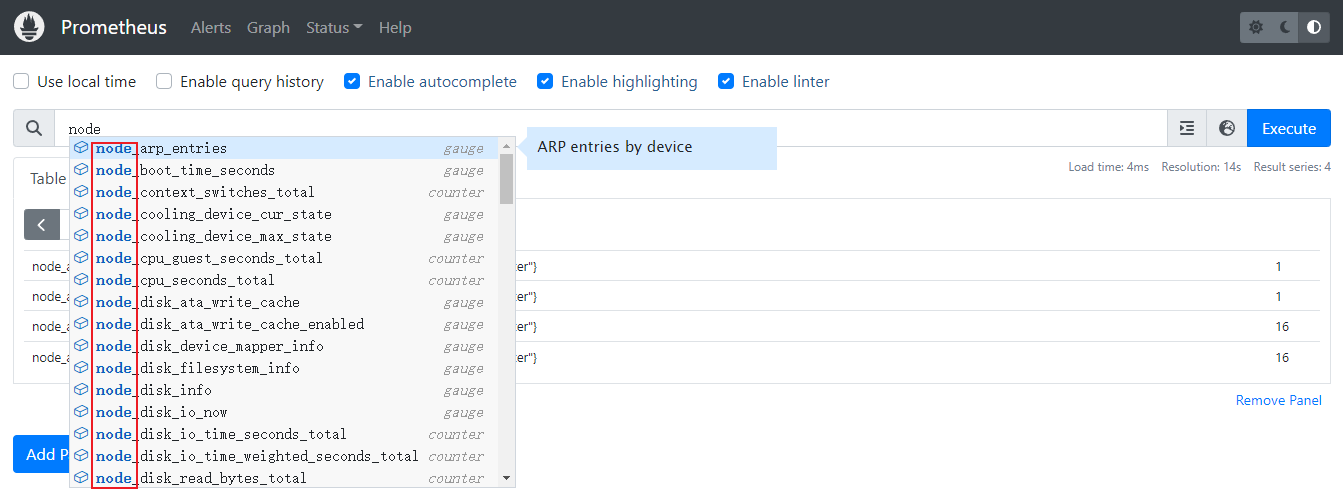Screen dimensions: 1343x503
Task: Click cube icon beside node_cooling_device_cur_state
Action: click(x=81, y=214)
